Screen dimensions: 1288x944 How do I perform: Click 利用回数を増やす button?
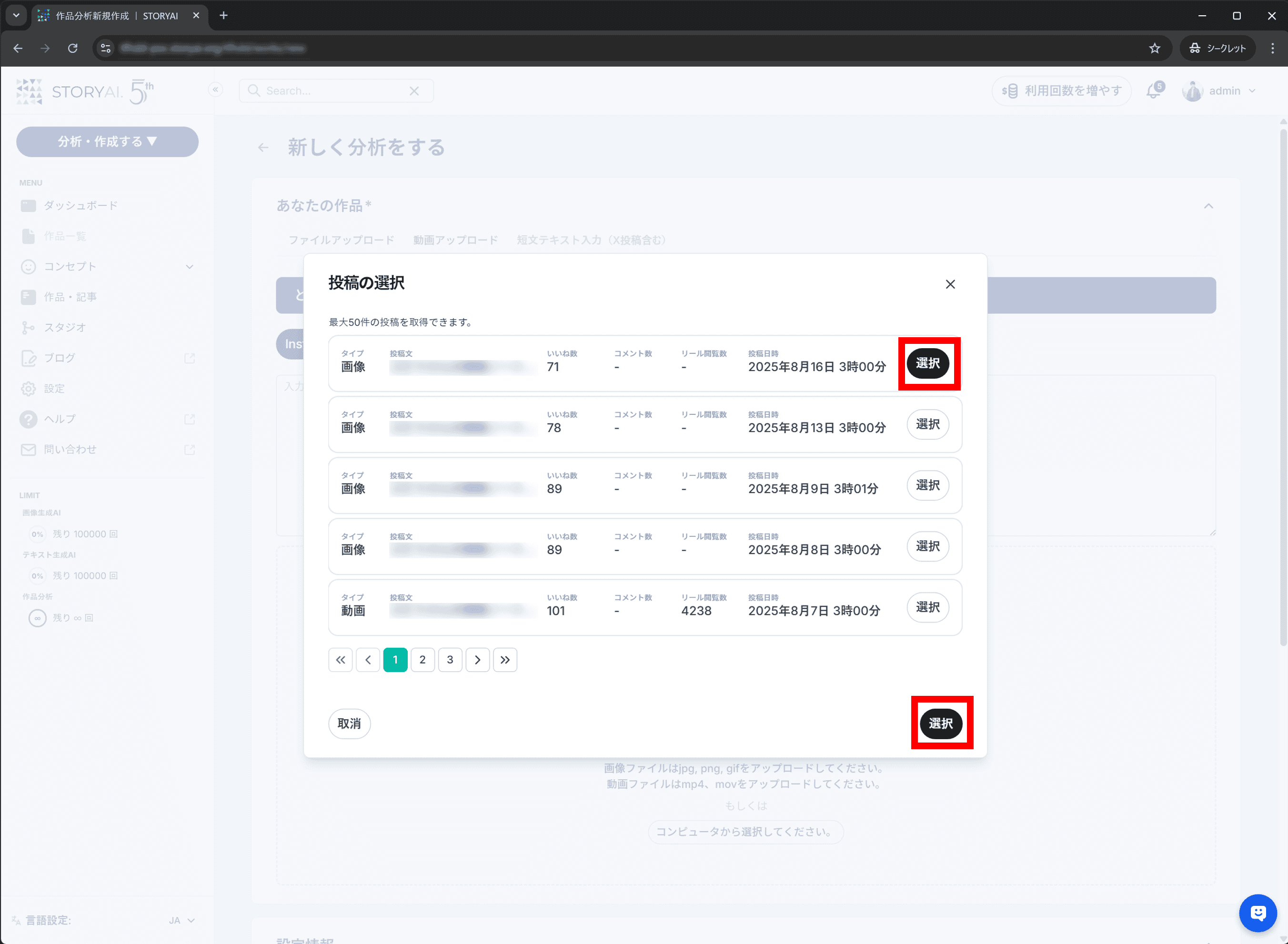click(x=1061, y=91)
